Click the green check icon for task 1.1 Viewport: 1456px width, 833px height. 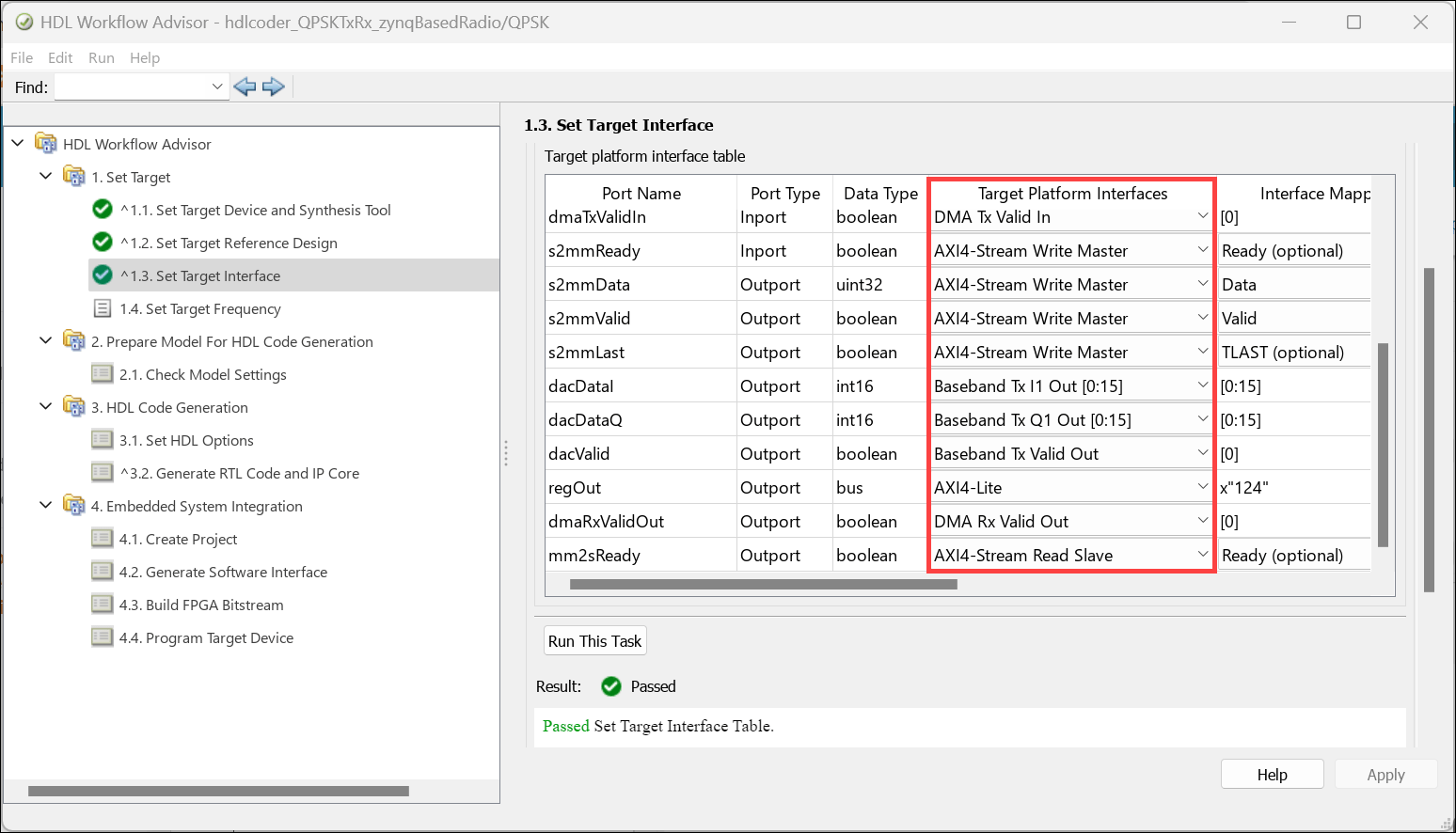pos(103,210)
